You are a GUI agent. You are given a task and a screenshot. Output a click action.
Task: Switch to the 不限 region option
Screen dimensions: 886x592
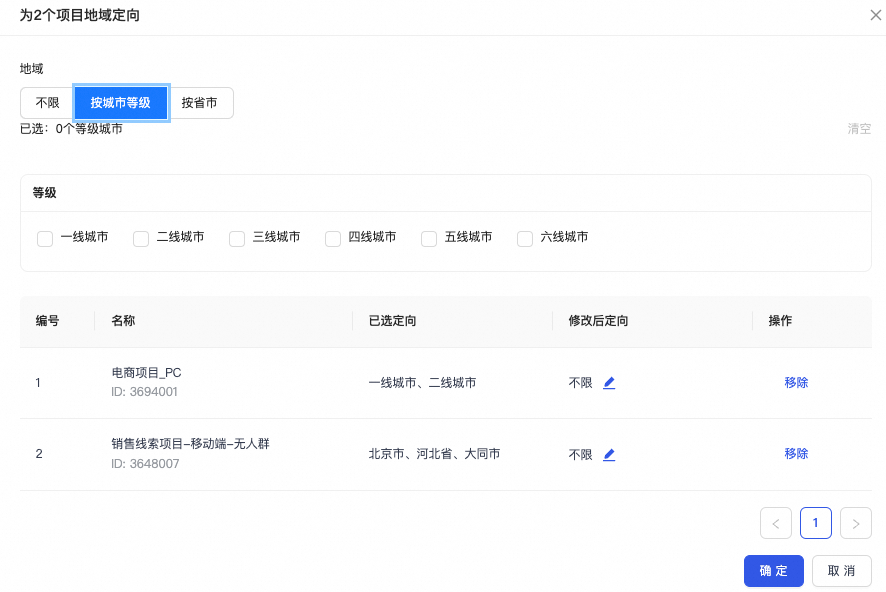(47, 103)
